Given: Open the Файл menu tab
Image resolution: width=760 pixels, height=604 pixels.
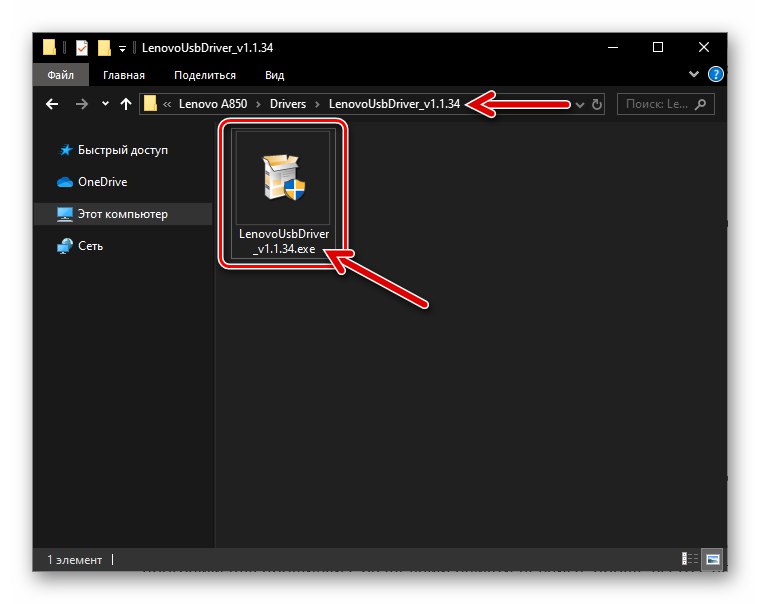Looking at the screenshot, I should [x=61, y=75].
